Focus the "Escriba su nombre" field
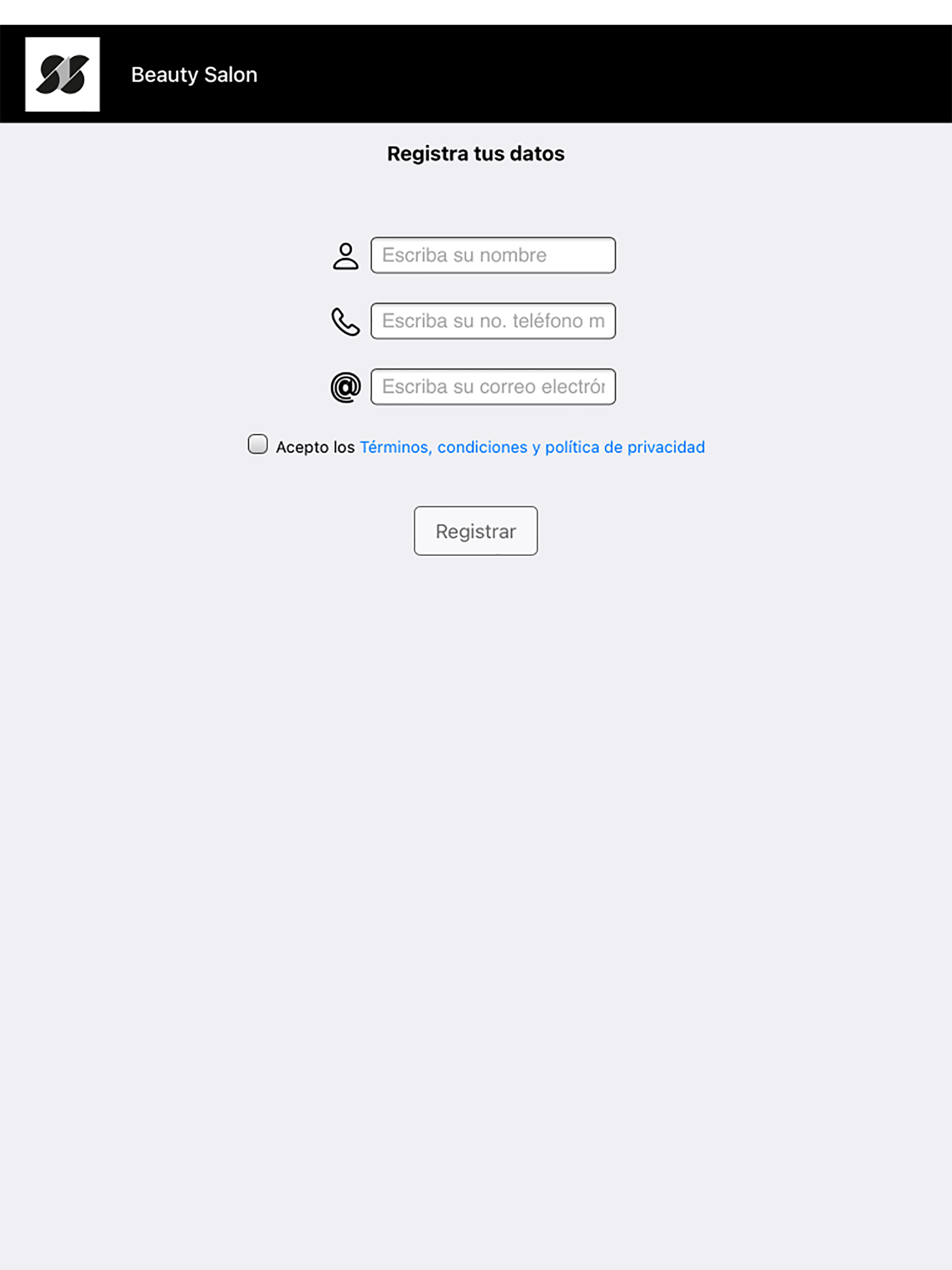952x1270 pixels. [493, 255]
